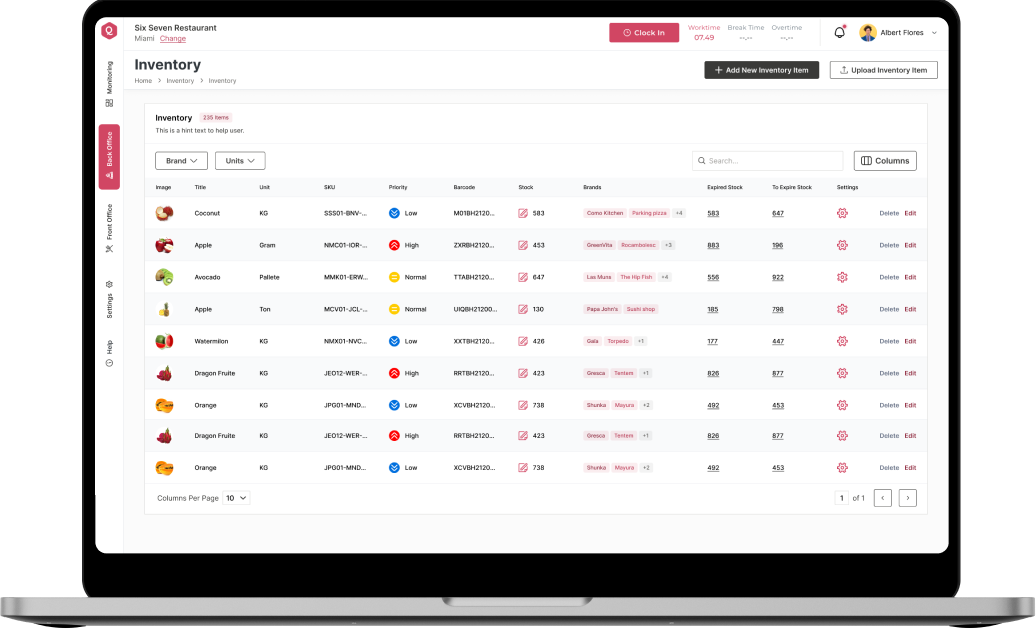The height and width of the screenshot is (629, 1036).
Task: Click edit stock icon for Dragon Fruite
Action: click(x=523, y=373)
